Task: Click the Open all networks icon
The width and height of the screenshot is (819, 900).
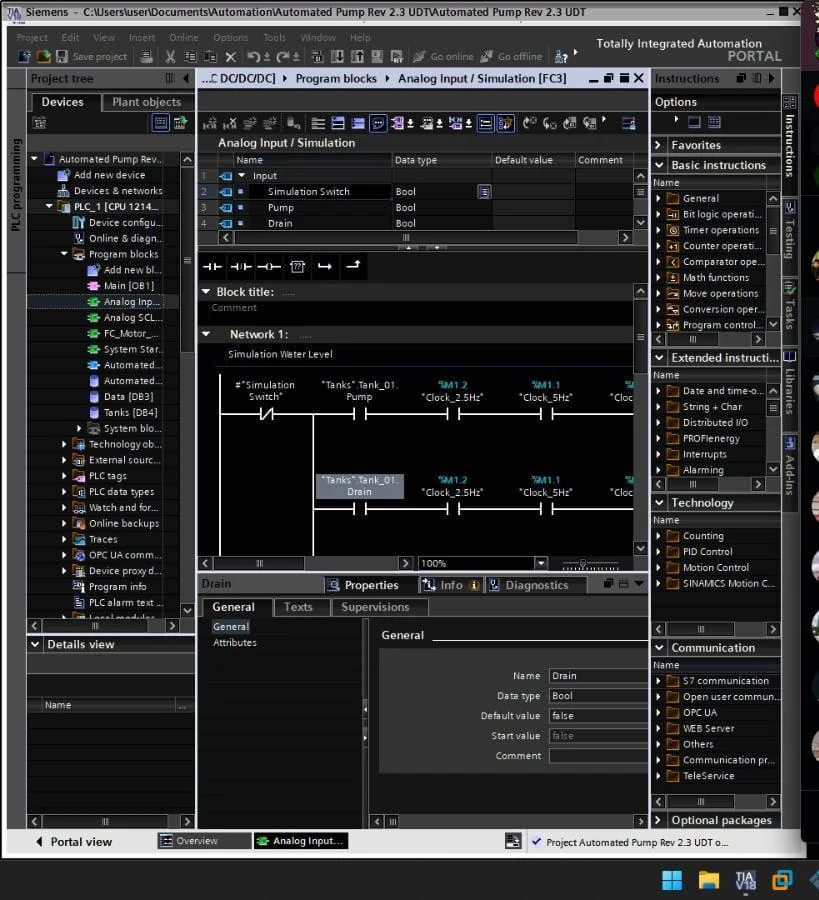Action: click(338, 123)
